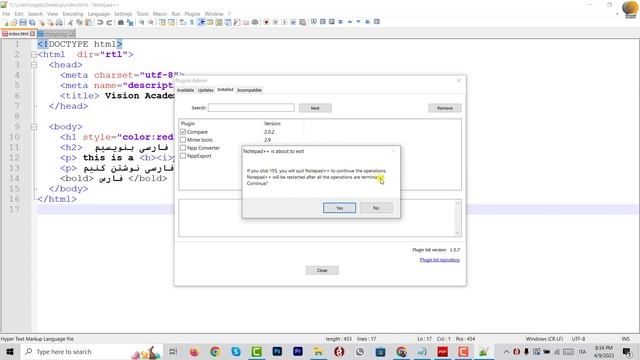This screenshot has width=640, height=360.
Task: Click the Copy toolbar icon
Action: pos(79,22)
